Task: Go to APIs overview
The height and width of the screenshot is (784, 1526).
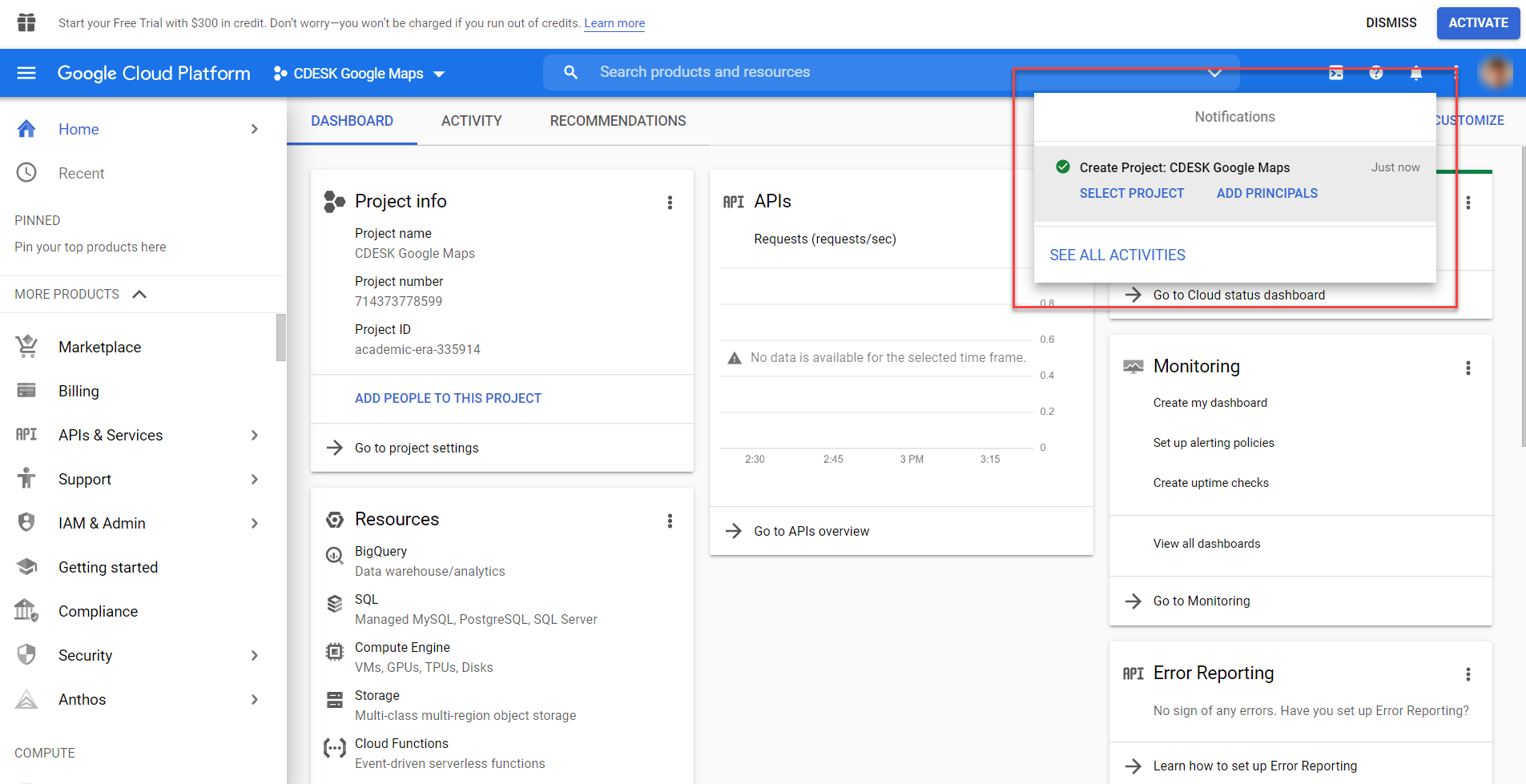Action: point(811,531)
